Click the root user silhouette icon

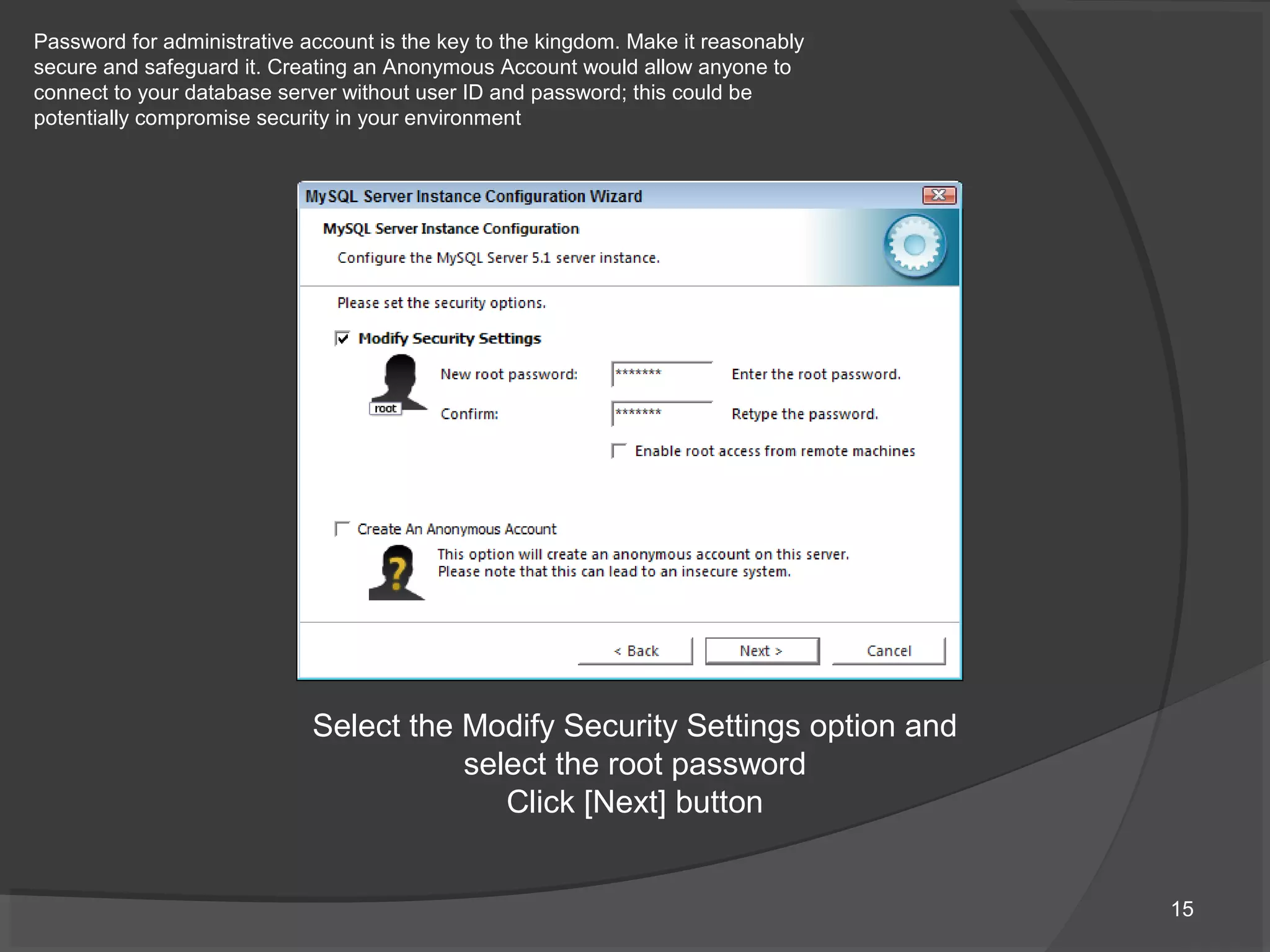point(399,384)
